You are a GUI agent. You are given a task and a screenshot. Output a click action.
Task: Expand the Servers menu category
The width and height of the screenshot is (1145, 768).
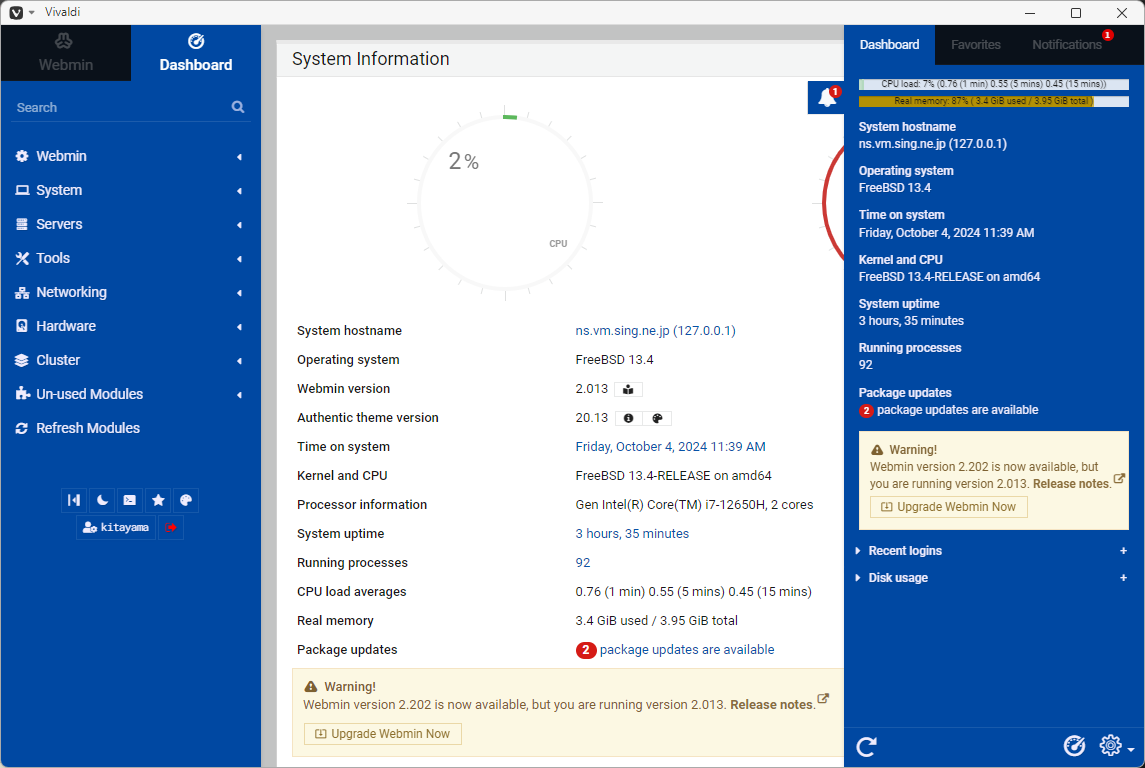pos(130,224)
